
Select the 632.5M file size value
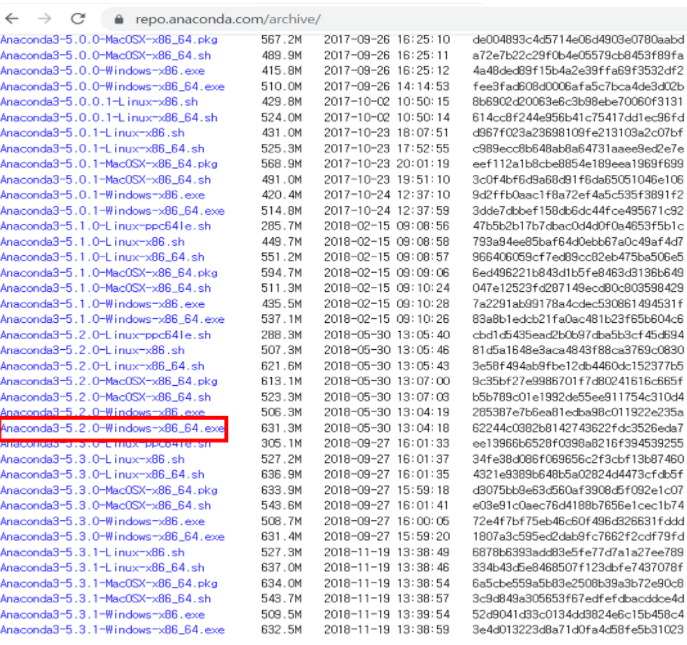click(281, 631)
